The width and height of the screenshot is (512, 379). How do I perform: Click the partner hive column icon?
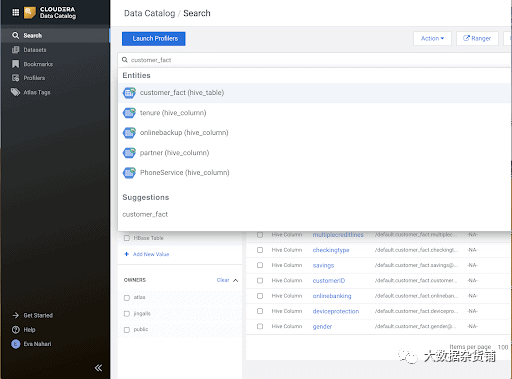pyautogui.click(x=129, y=153)
